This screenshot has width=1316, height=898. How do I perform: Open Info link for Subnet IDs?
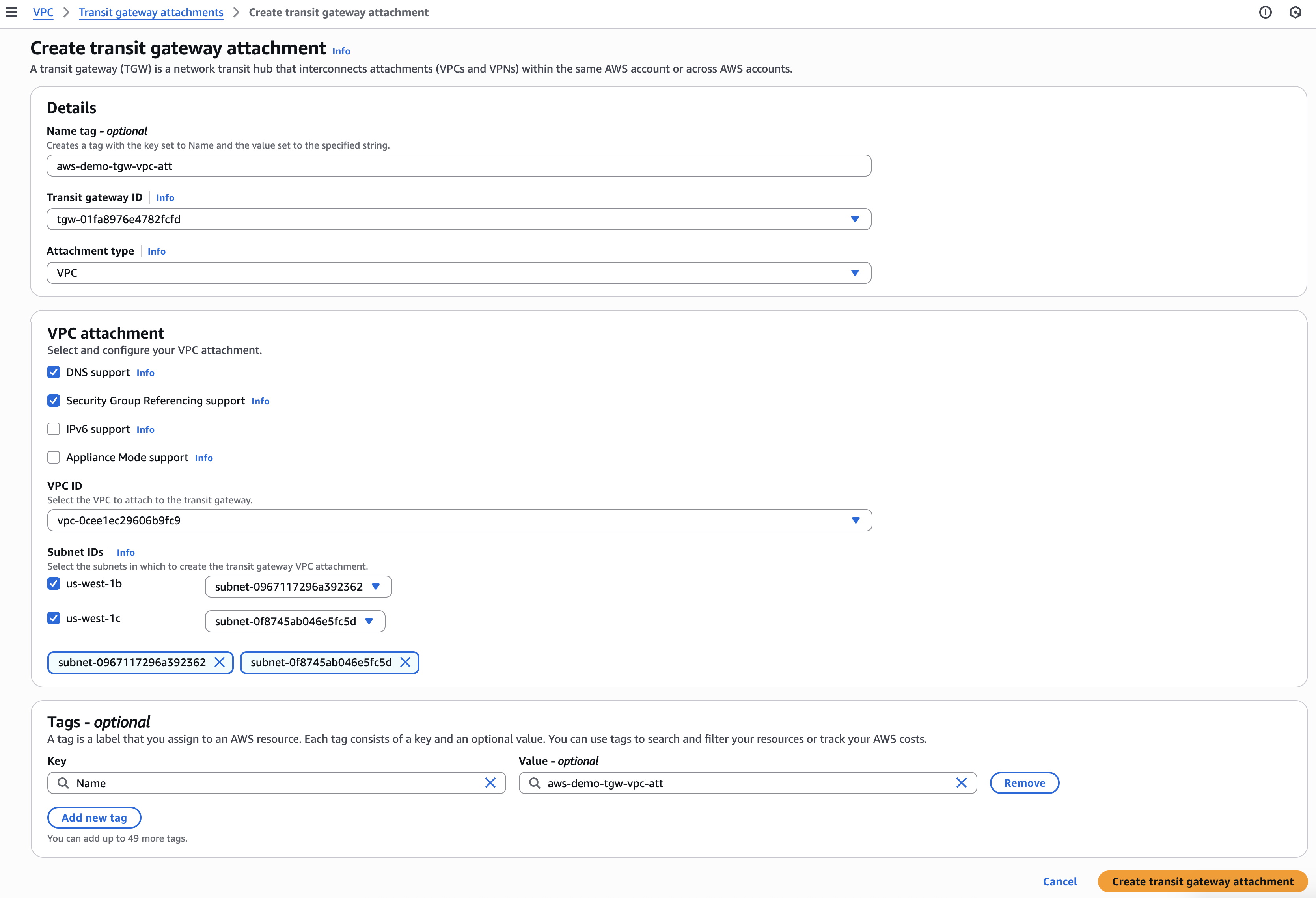click(126, 552)
